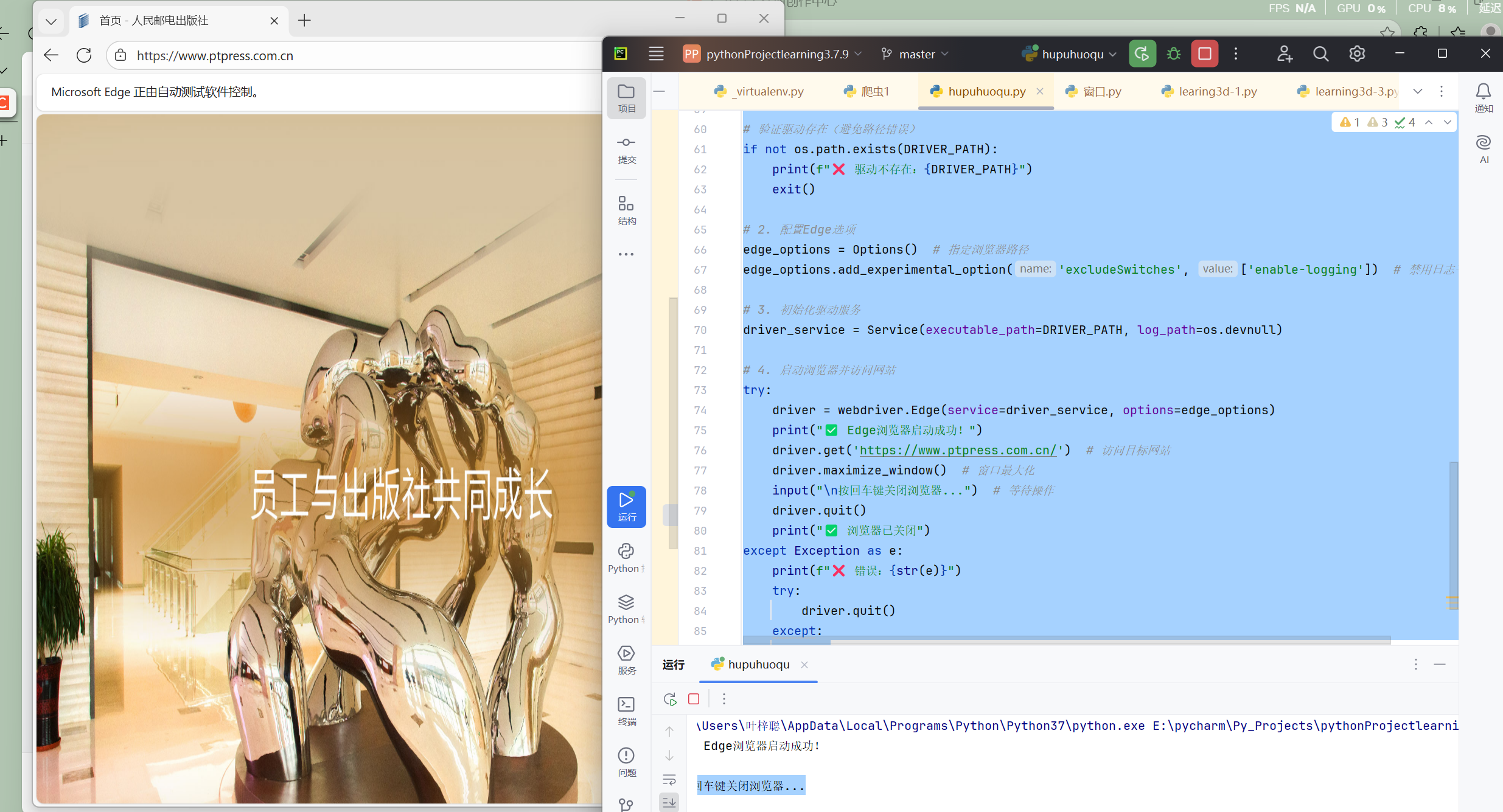Viewport: 1503px width, 812px height.
Task: Expand the master branch dropdown
Action: click(916, 54)
